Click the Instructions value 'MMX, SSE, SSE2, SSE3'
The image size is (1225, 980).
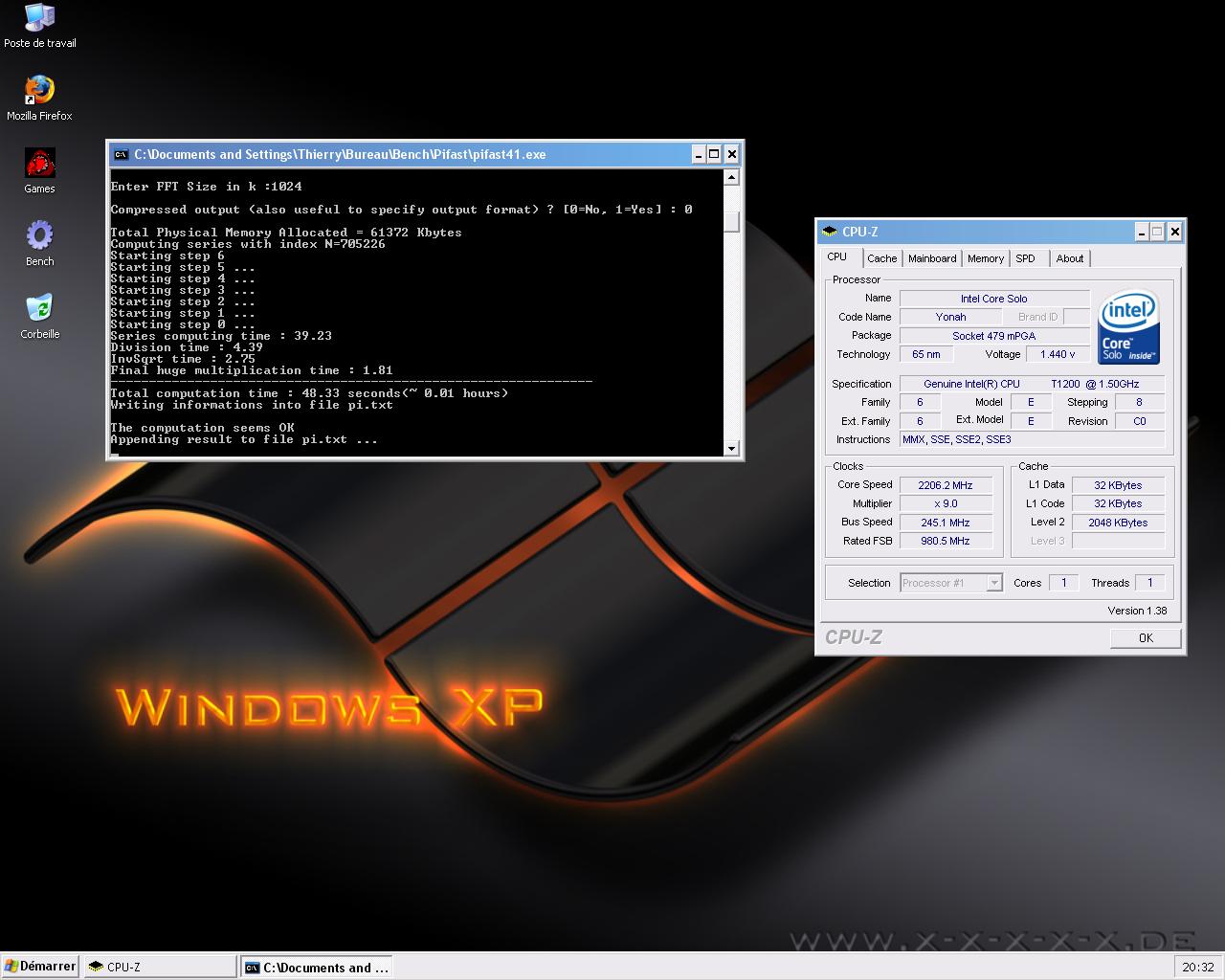1032,439
